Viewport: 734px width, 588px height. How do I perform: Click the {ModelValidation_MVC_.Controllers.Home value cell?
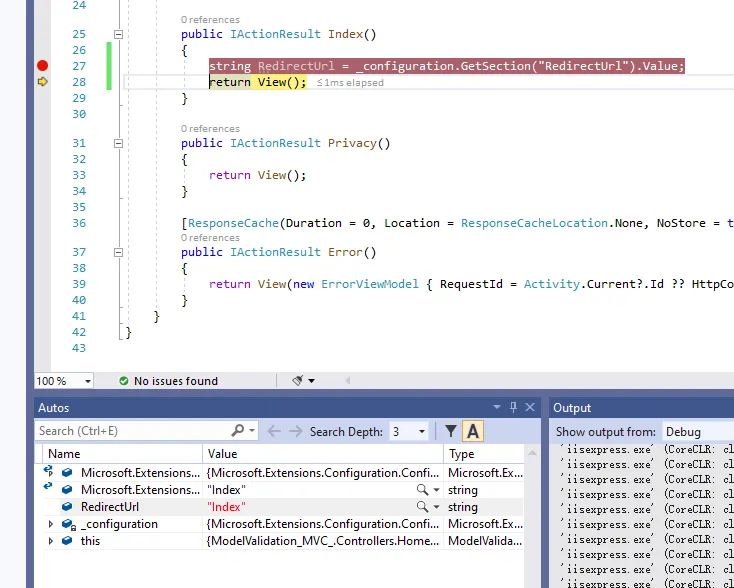[x=323, y=541]
